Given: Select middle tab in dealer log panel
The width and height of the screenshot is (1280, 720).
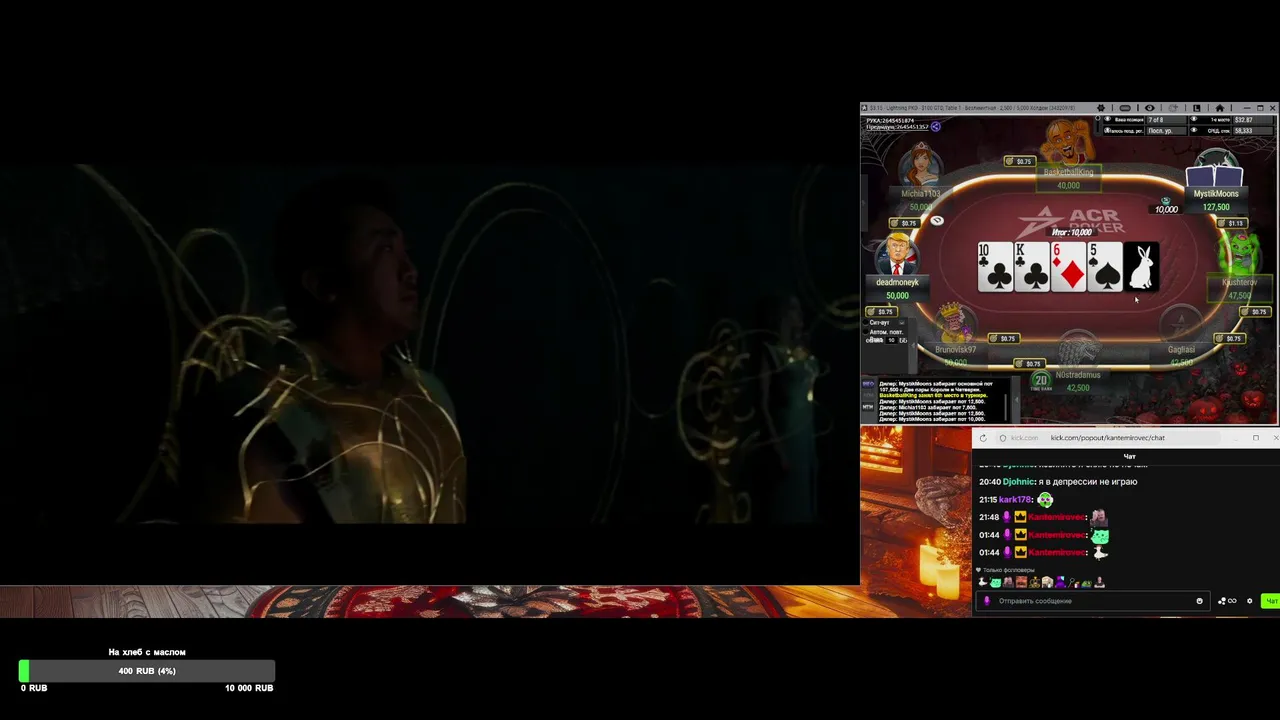Looking at the screenshot, I should point(868,395).
